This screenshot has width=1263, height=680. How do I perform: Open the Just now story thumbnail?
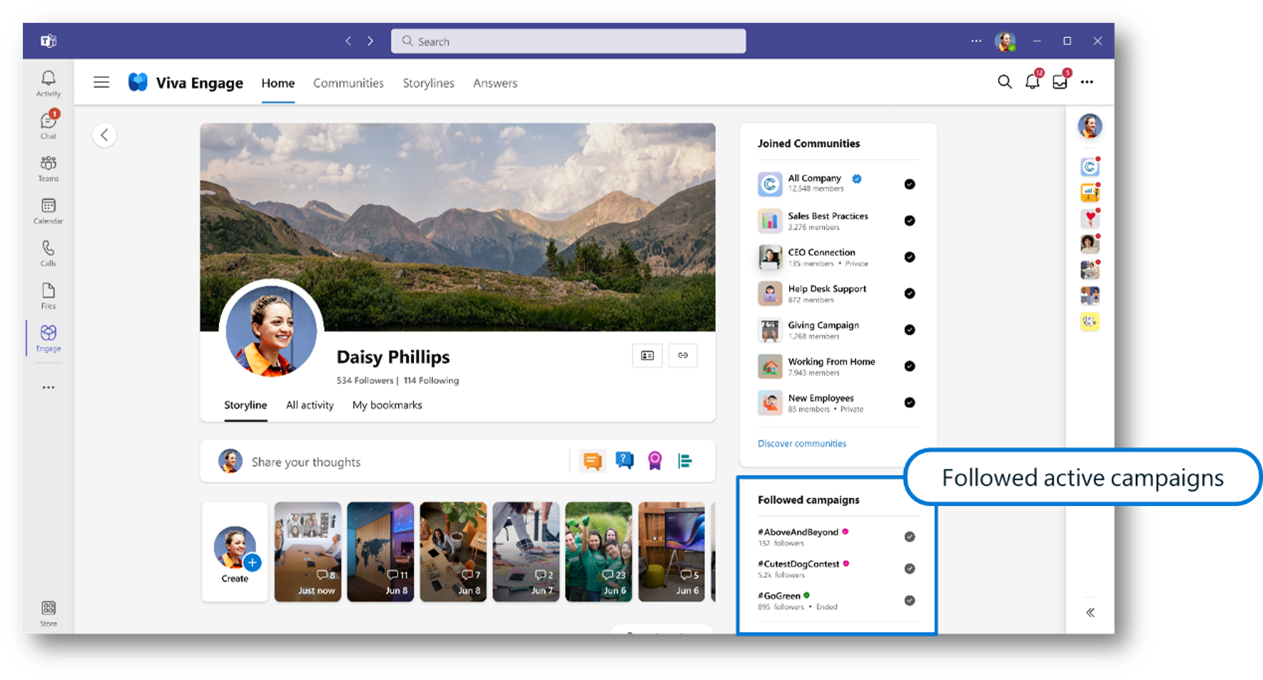coord(308,551)
